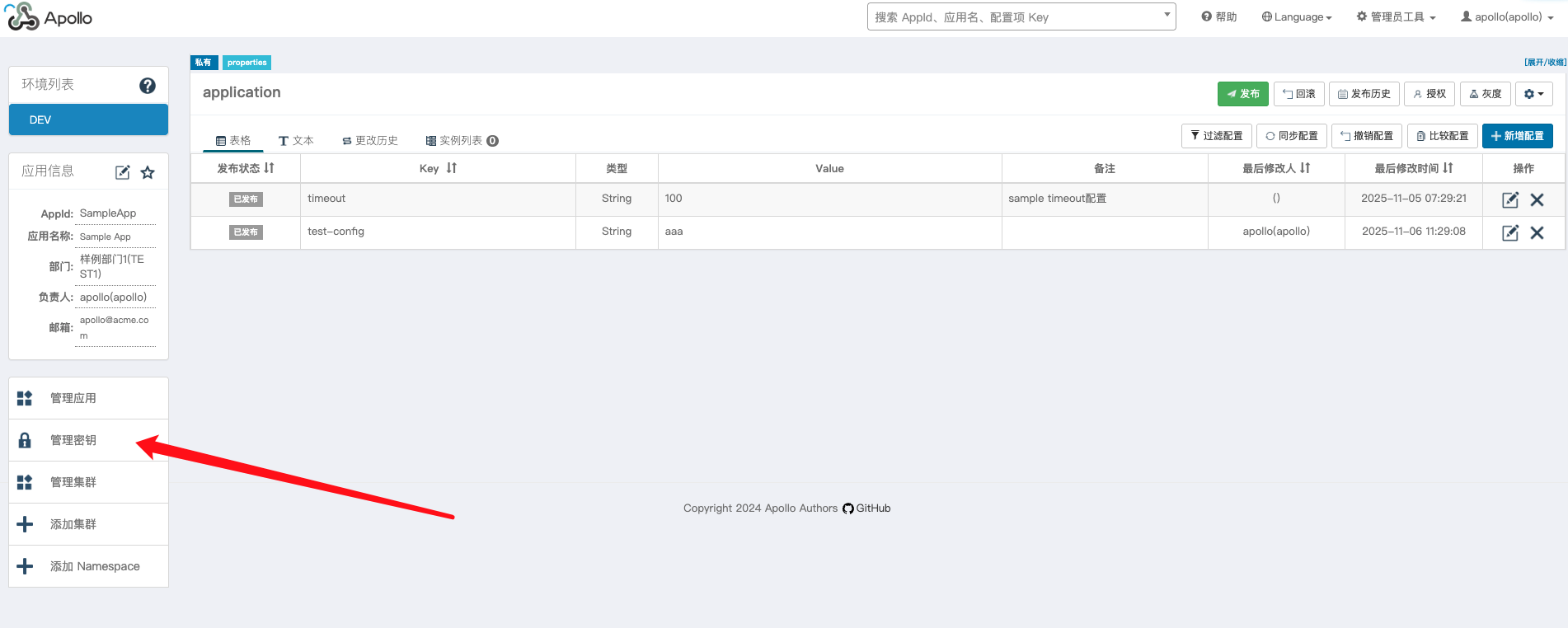Image resolution: width=1568 pixels, height=628 pixels.
Task: Switch to 文本 tab
Action: tap(296, 141)
